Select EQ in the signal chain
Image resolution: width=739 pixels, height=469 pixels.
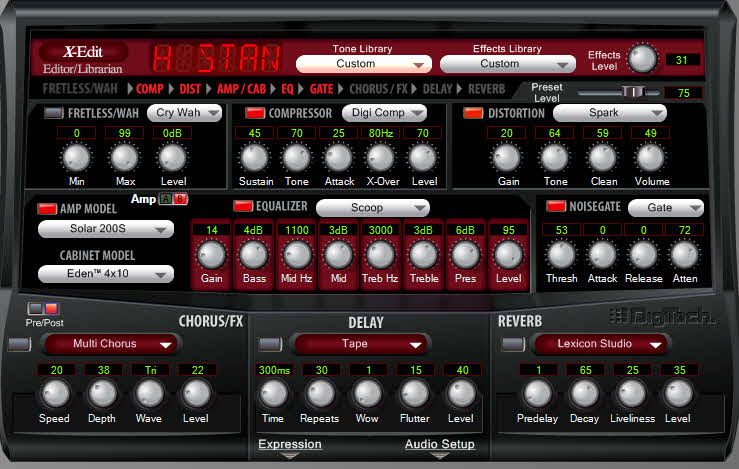(x=287, y=89)
